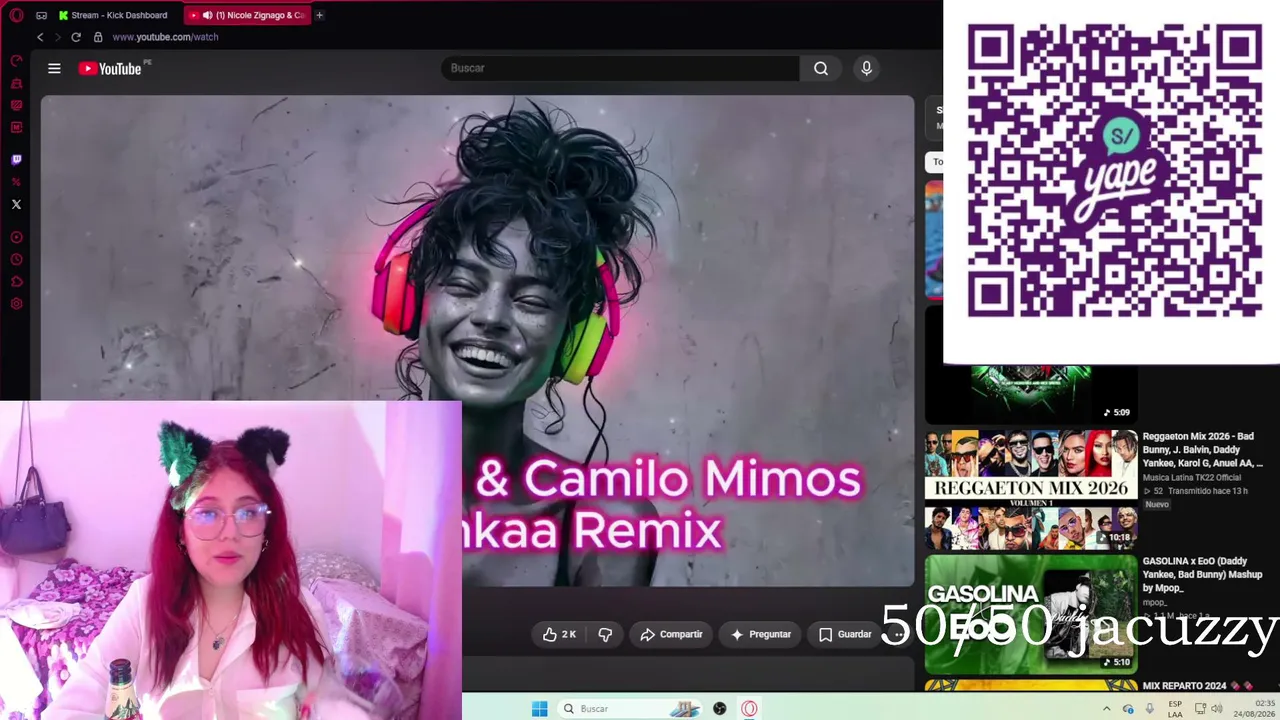Open GX Control speedometer in sidebar
The width and height of the screenshot is (1280, 720).
click(16, 61)
